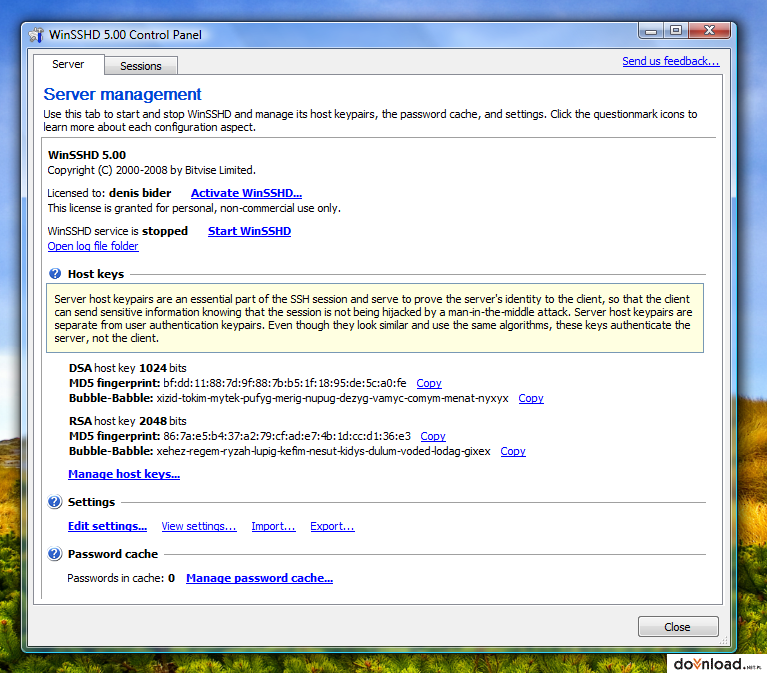The image size is (767, 673).
Task: Click the Export settings link
Action: (332, 526)
